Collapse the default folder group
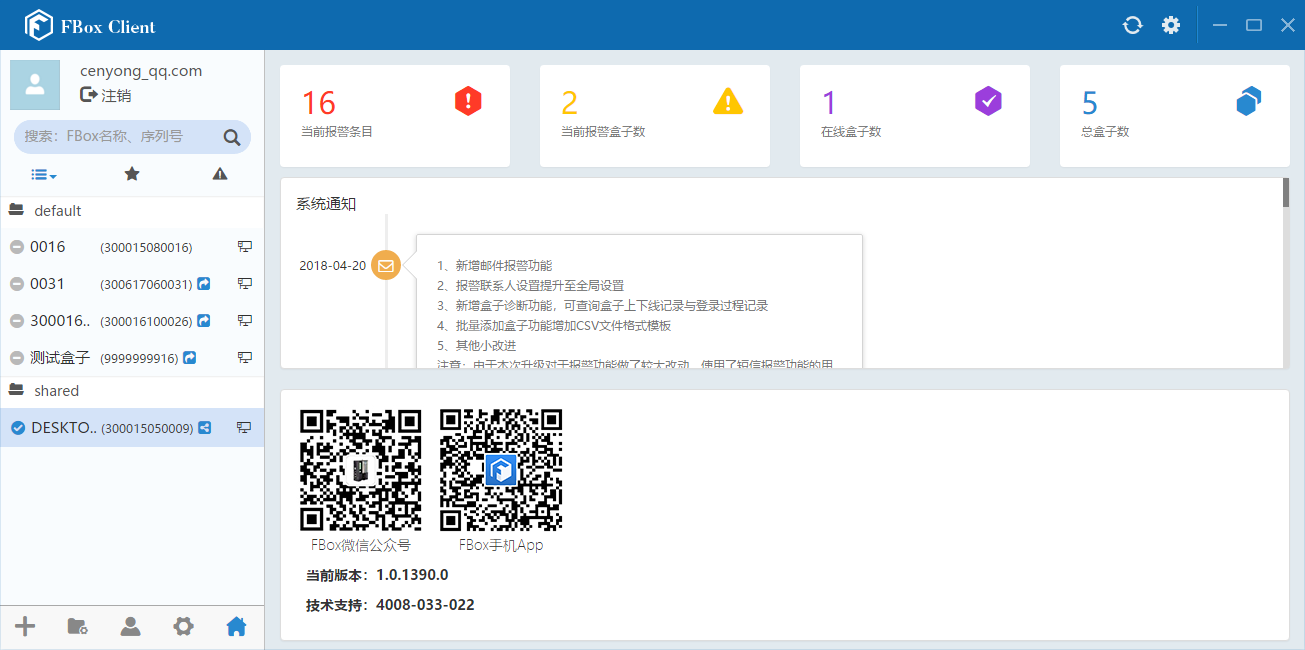This screenshot has height=650, width=1305. coord(132,211)
